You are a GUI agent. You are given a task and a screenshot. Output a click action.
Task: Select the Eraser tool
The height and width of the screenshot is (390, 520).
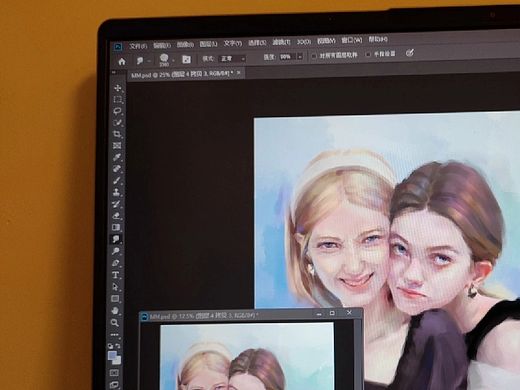pos(116,216)
